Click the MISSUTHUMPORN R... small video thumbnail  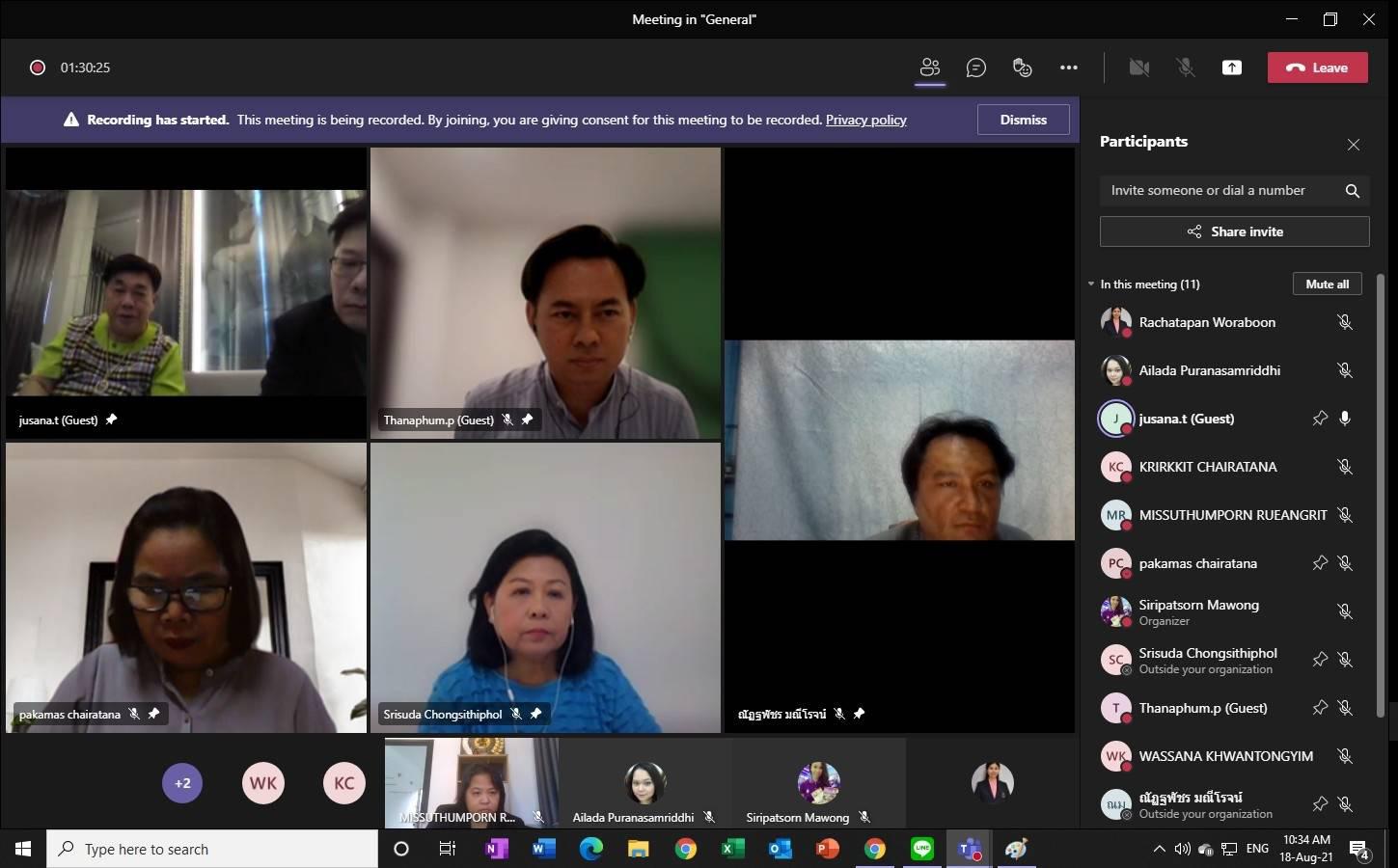point(471,783)
